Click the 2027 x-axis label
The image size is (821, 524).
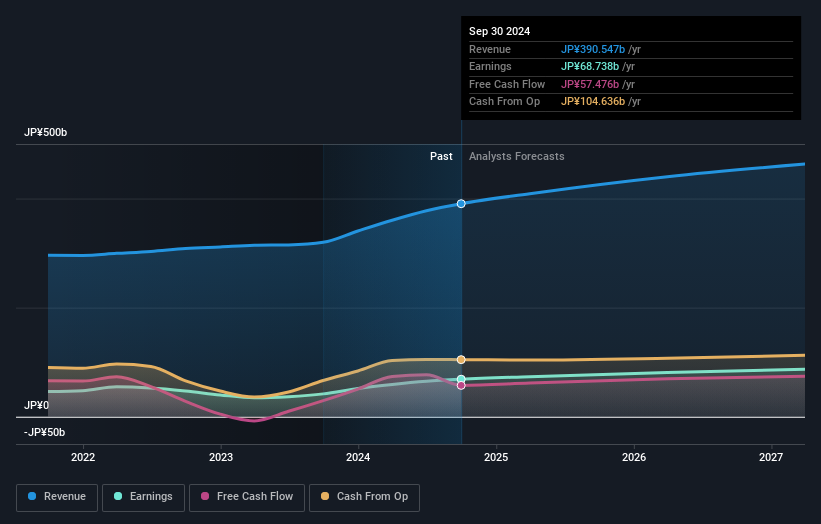pyautogui.click(x=771, y=457)
